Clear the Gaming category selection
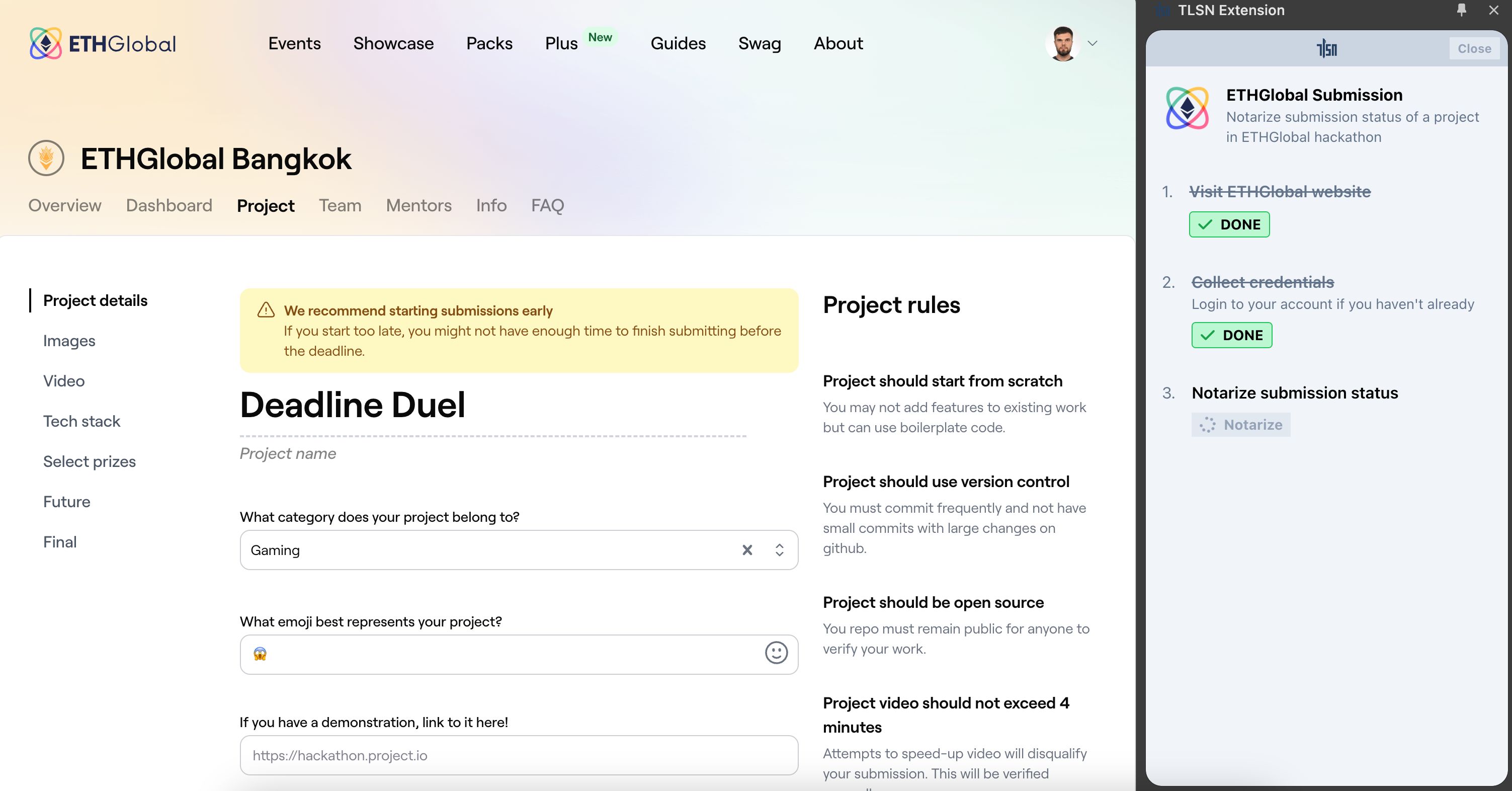Image resolution: width=1512 pixels, height=791 pixels. pos(747,549)
